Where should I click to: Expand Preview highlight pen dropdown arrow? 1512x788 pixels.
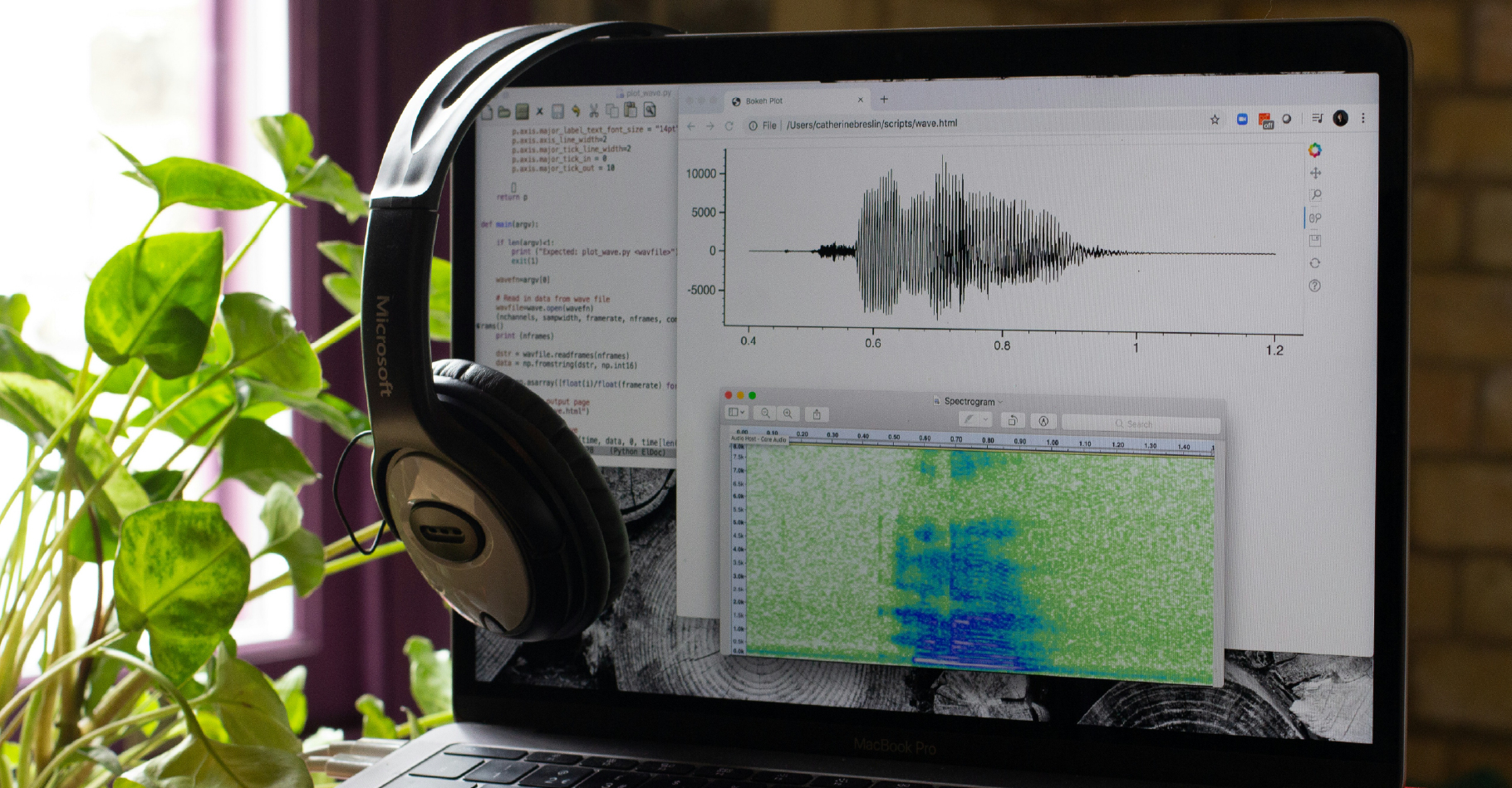(x=985, y=420)
